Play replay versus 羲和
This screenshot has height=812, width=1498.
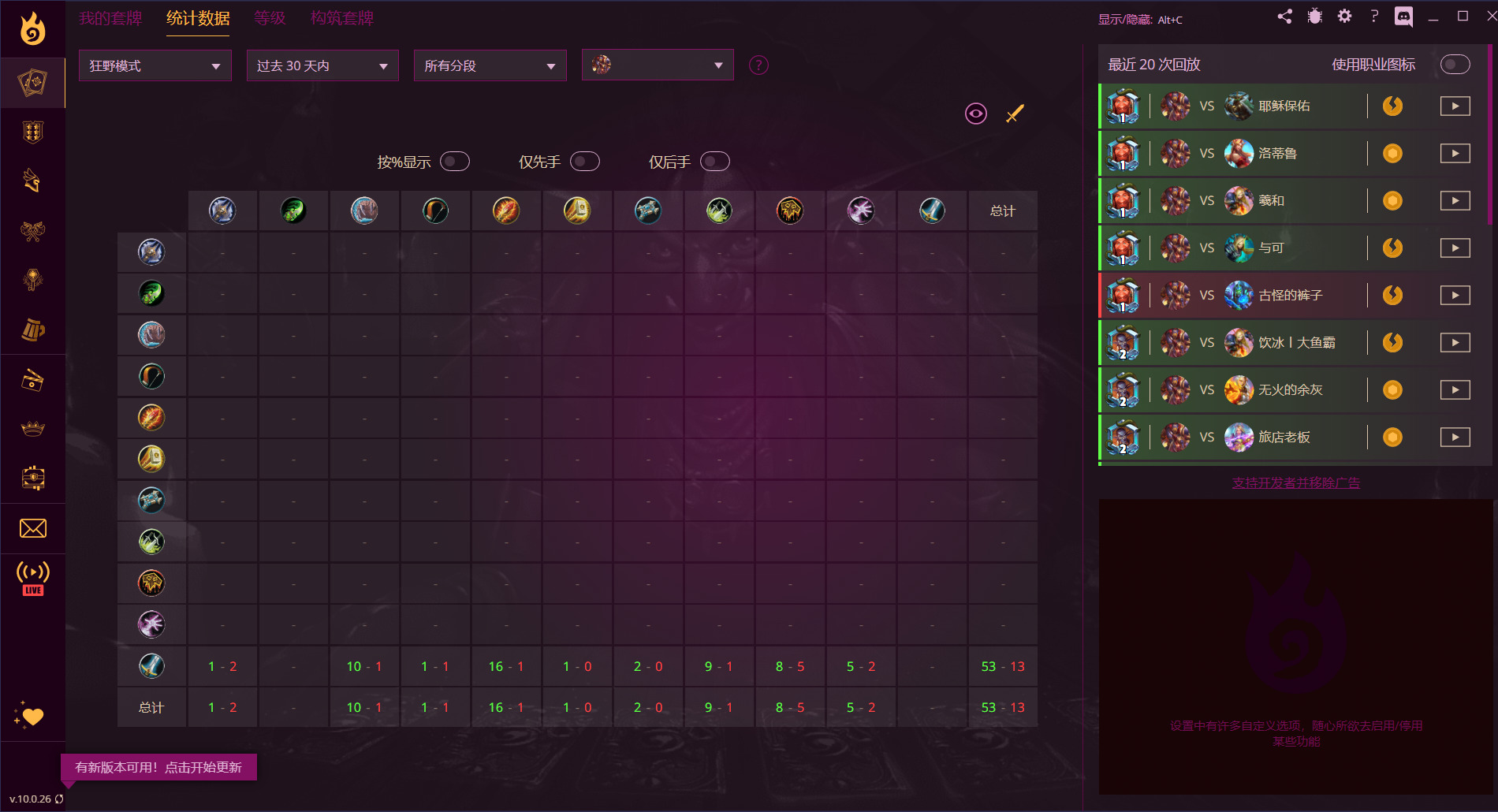[1455, 200]
